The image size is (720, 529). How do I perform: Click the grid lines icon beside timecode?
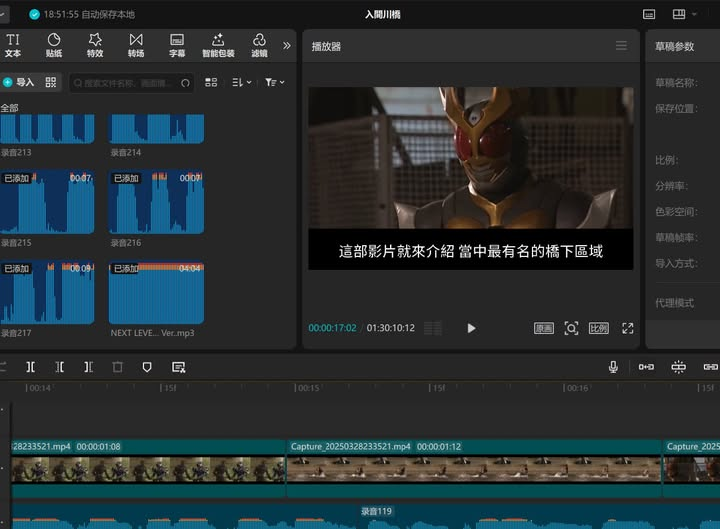[x=433, y=328]
